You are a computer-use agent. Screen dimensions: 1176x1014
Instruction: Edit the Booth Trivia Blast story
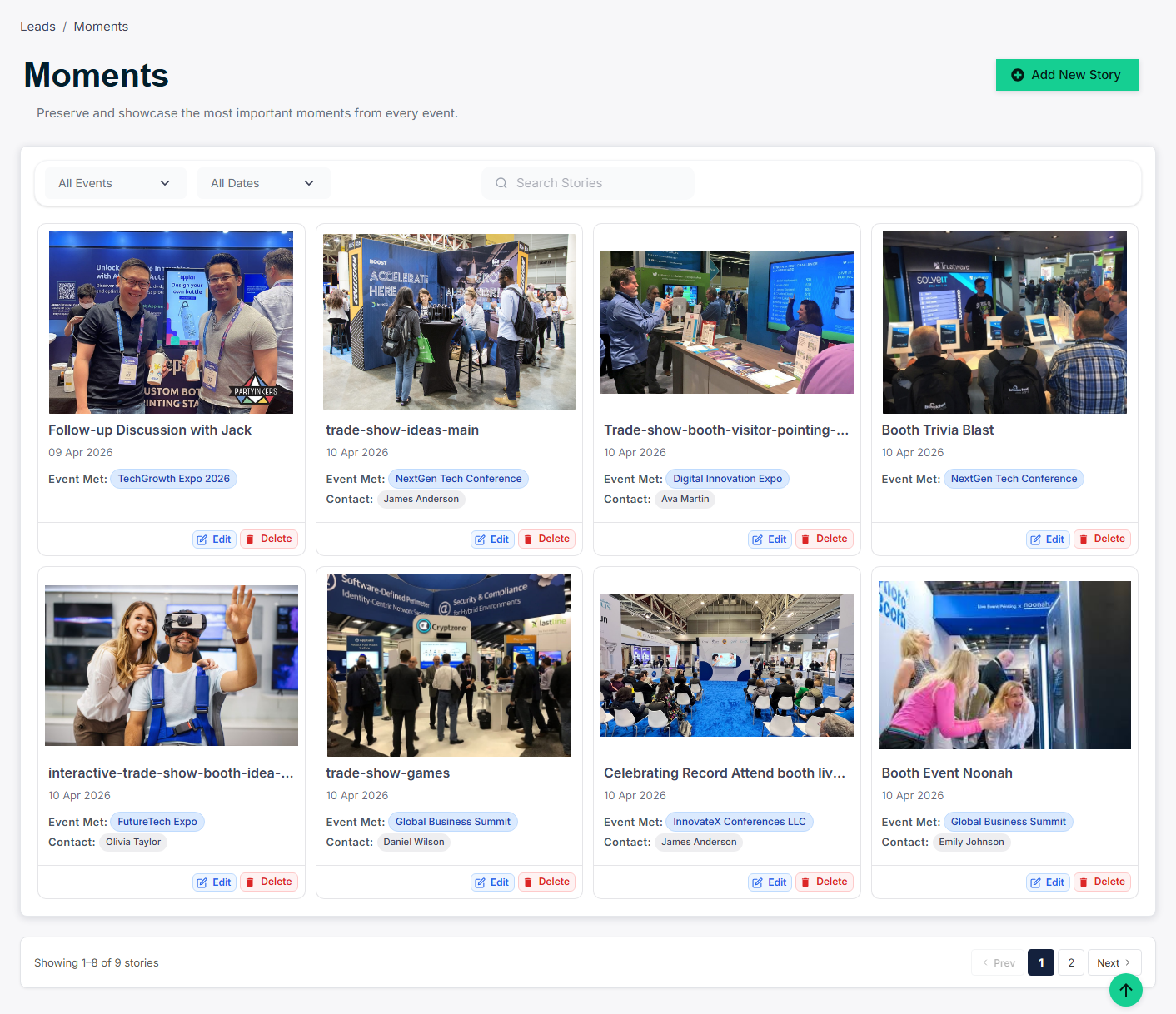point(1048,539)
